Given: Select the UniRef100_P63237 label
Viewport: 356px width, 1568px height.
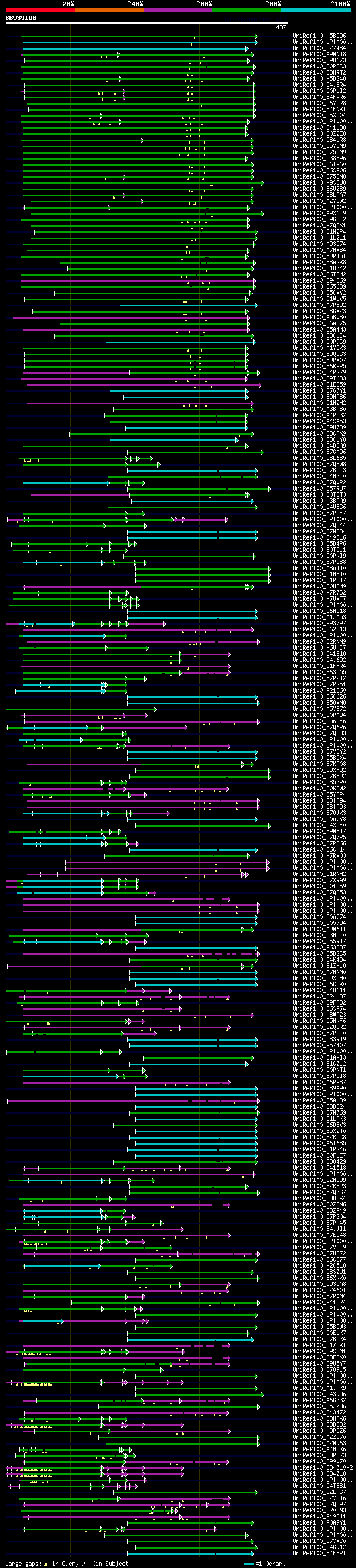Looking at the screenshot, I should pyautogui.click(x=319, y=948).
